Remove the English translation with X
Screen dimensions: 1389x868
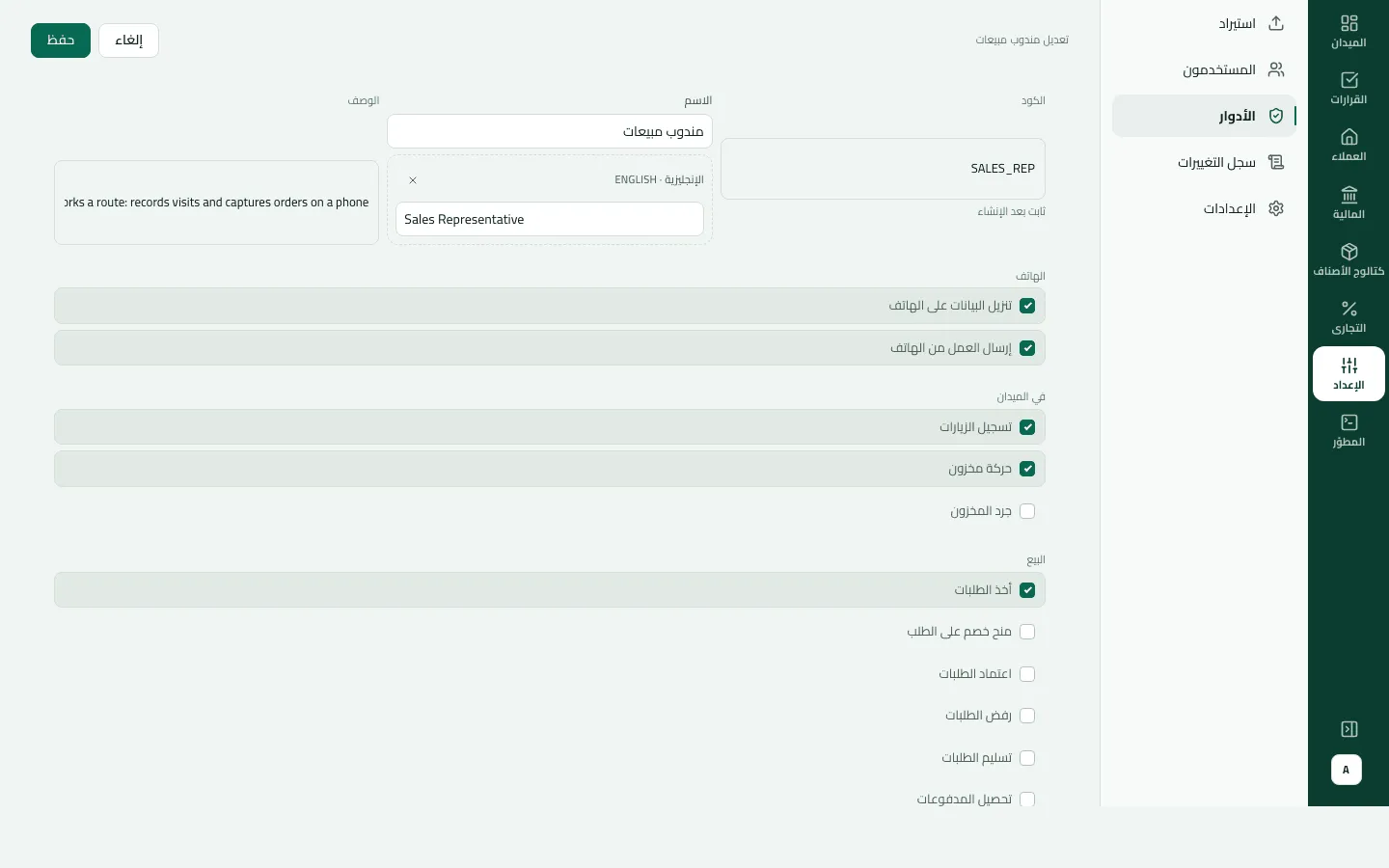[413, 180]
